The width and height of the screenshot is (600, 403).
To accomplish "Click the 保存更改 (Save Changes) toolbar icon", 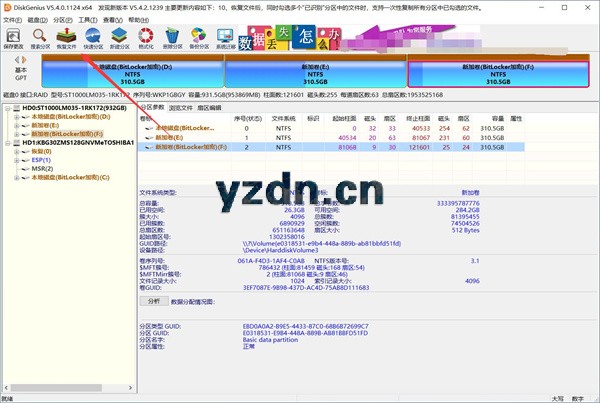I will click(x=13, y=36).
